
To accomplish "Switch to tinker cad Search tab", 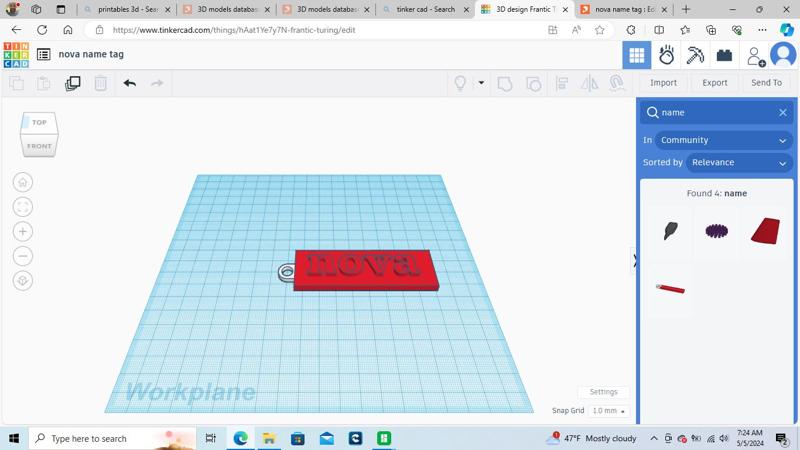I will 426,9.
